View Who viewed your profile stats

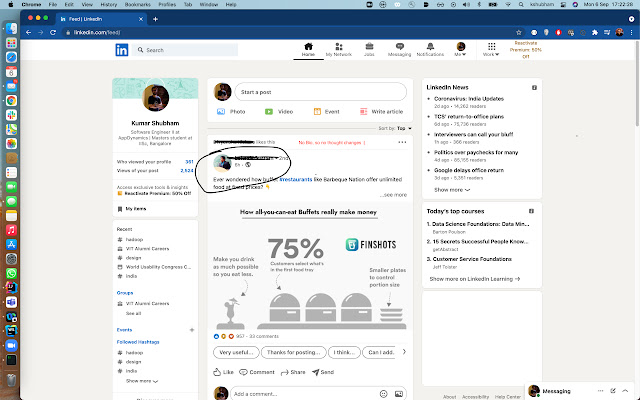[155, 162]
